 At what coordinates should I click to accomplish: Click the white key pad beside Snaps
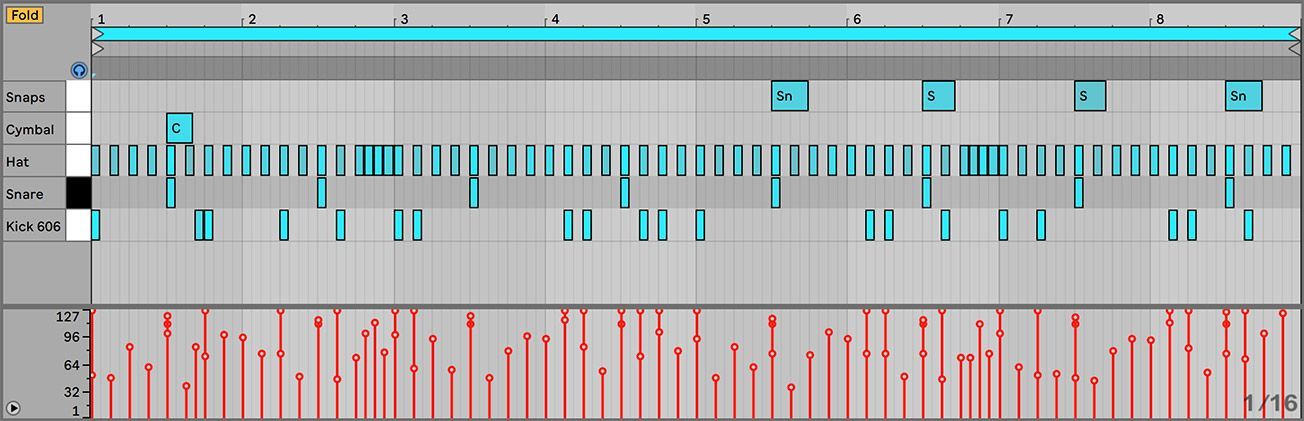pyautogui.click(x=78, y=96)
